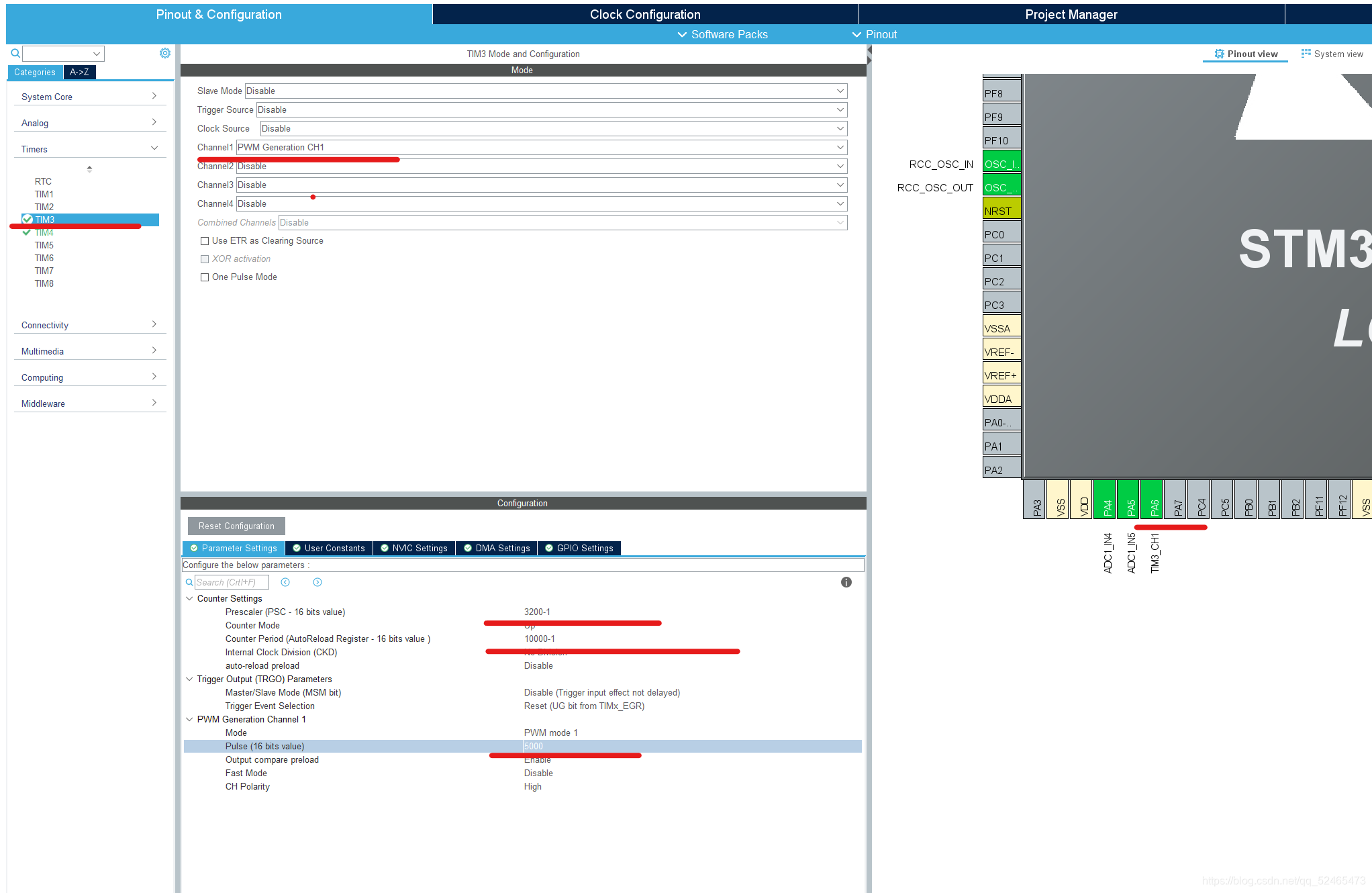Select pin VDDA on chip

point(1001,396)
